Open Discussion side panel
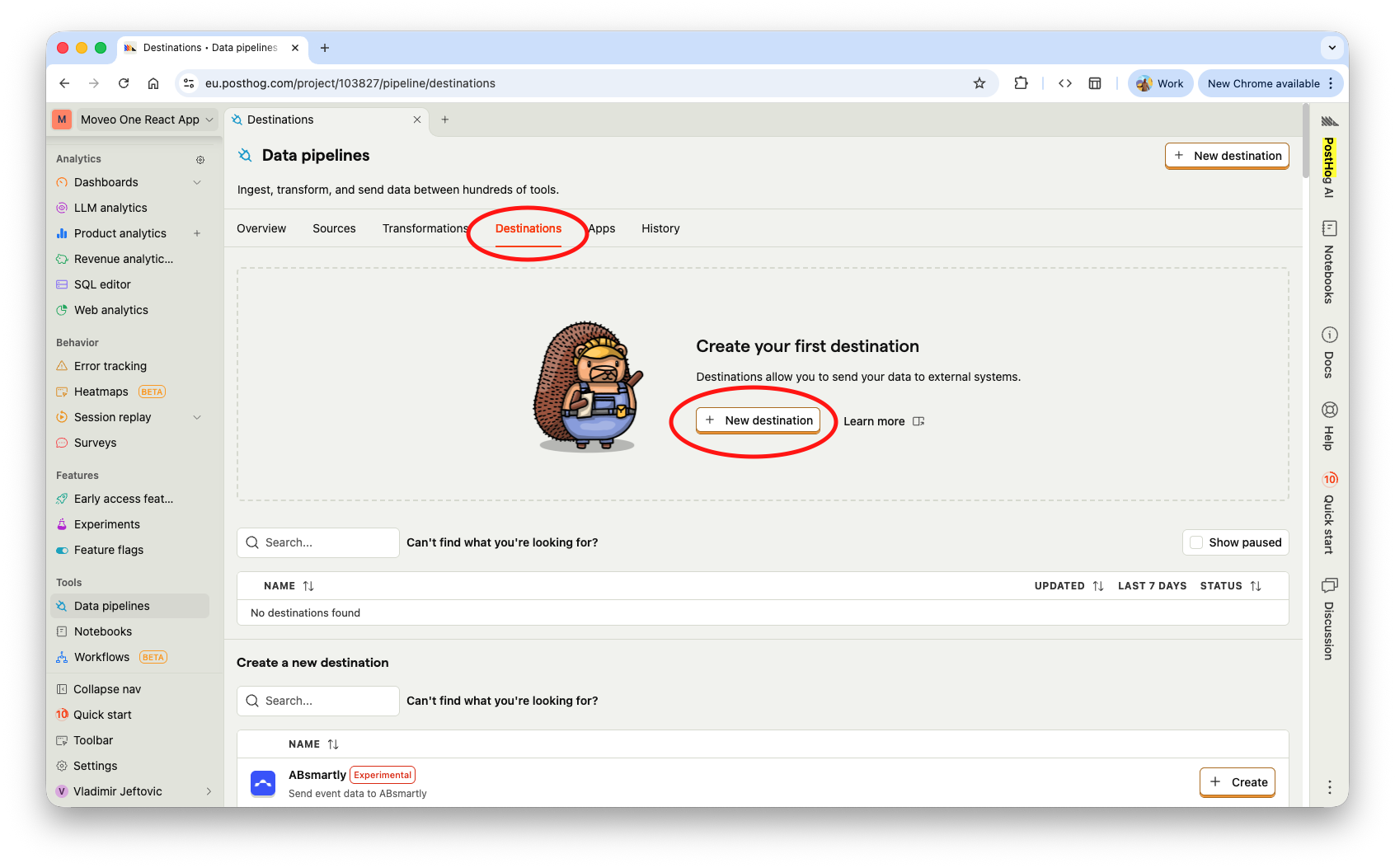 point(1329,619)
